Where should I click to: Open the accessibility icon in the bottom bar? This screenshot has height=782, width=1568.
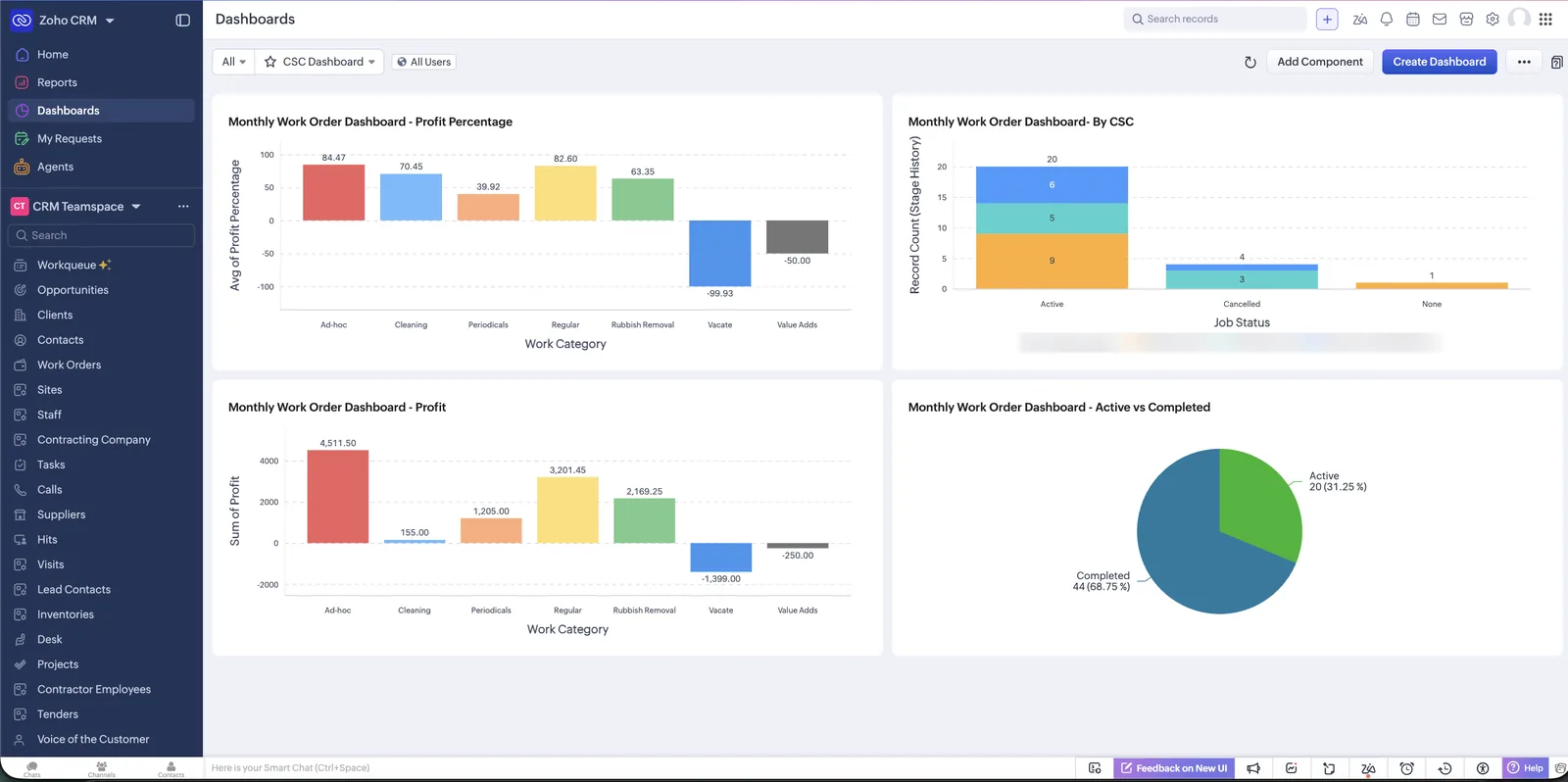(x=1483, y=768)
